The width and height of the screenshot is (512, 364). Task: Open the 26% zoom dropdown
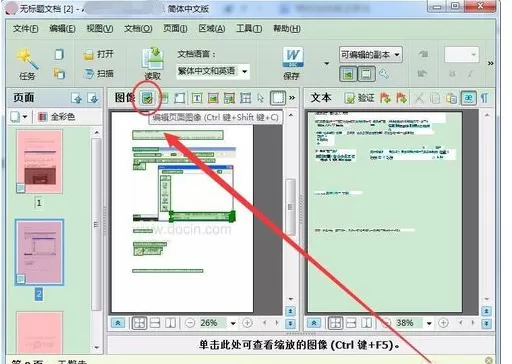(x=233, y=323)
